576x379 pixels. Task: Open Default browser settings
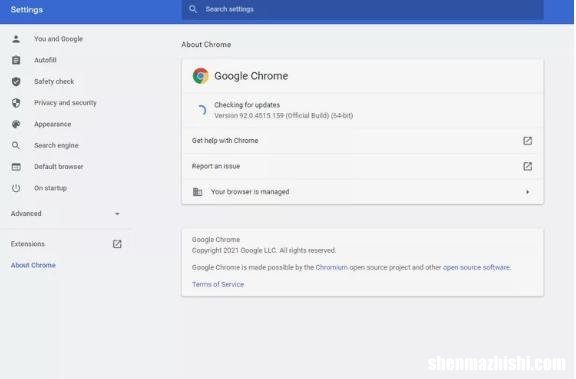tap(59, 167)
